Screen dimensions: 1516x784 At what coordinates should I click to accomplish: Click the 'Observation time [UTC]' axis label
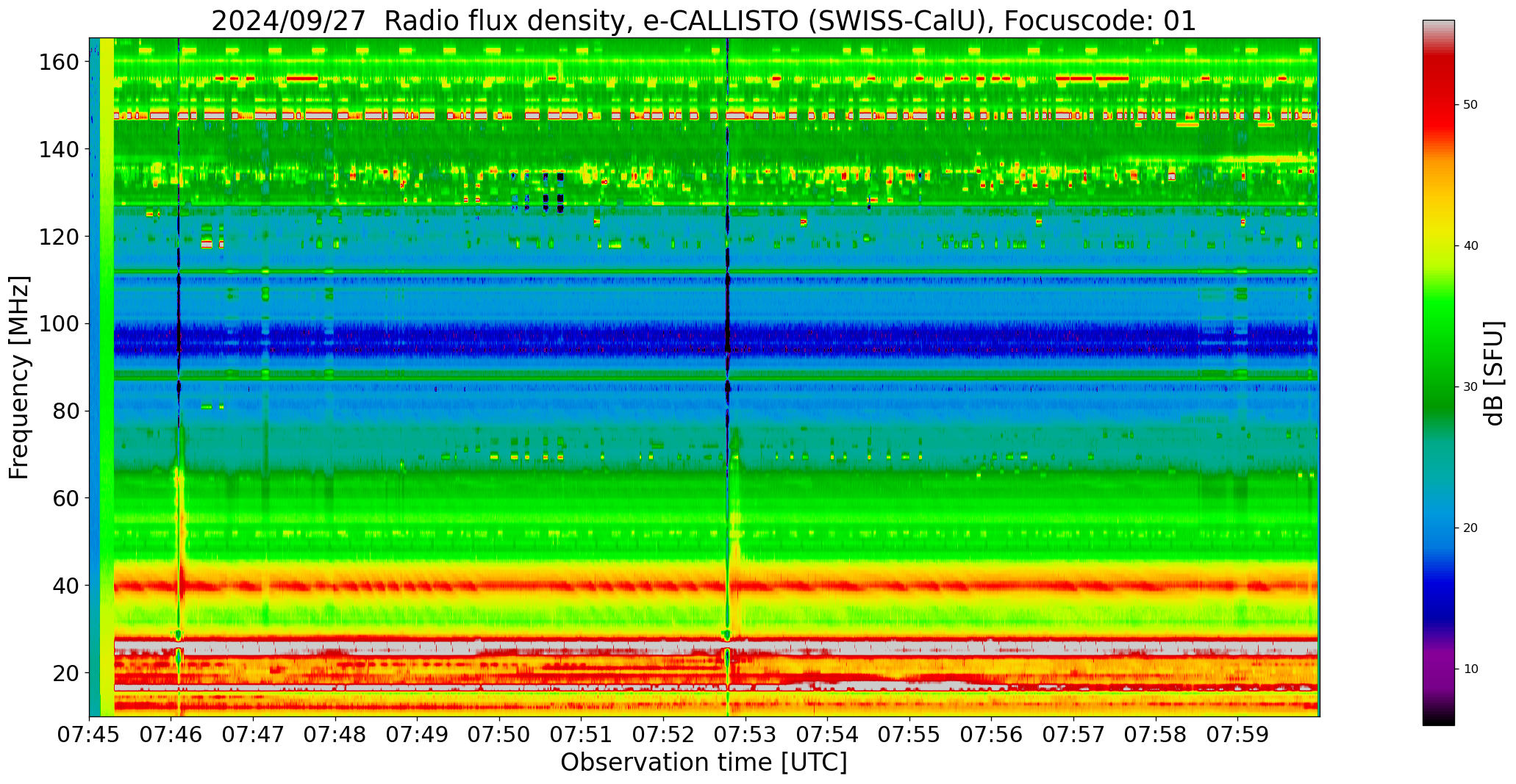tap(704, 762)
